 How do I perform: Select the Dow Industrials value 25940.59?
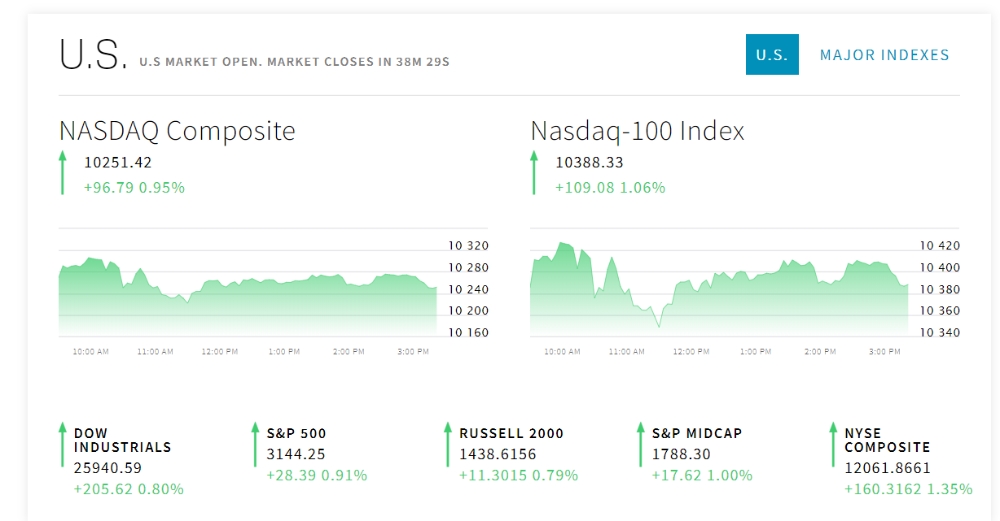point(108,468)
